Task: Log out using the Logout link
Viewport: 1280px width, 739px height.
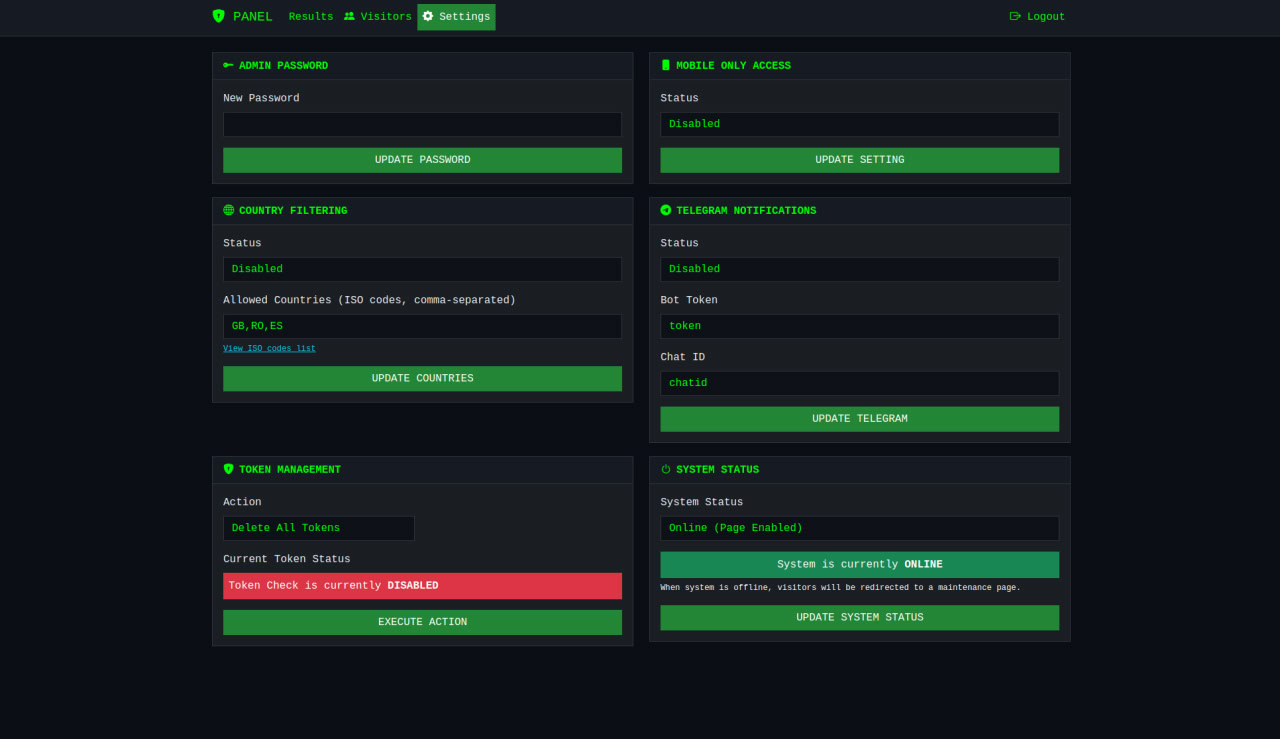Action: coord(1037,17)
